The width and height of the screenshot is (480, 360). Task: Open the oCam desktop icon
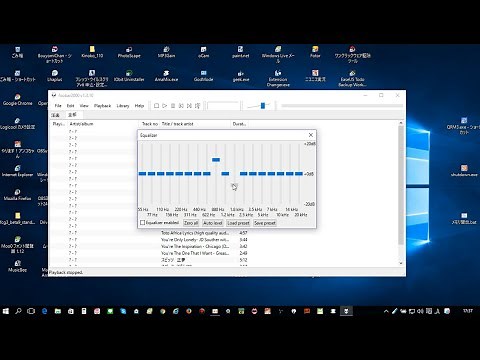pyautogui.click(x=203, y=52)
